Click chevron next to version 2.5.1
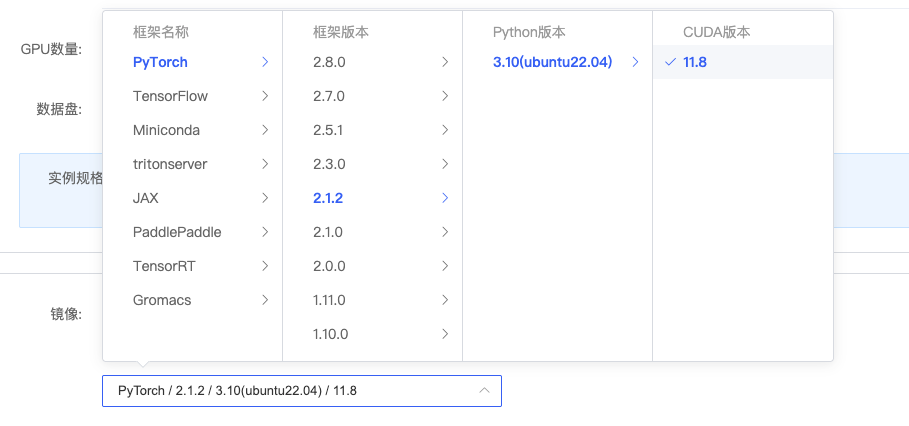 coord(445,130)
